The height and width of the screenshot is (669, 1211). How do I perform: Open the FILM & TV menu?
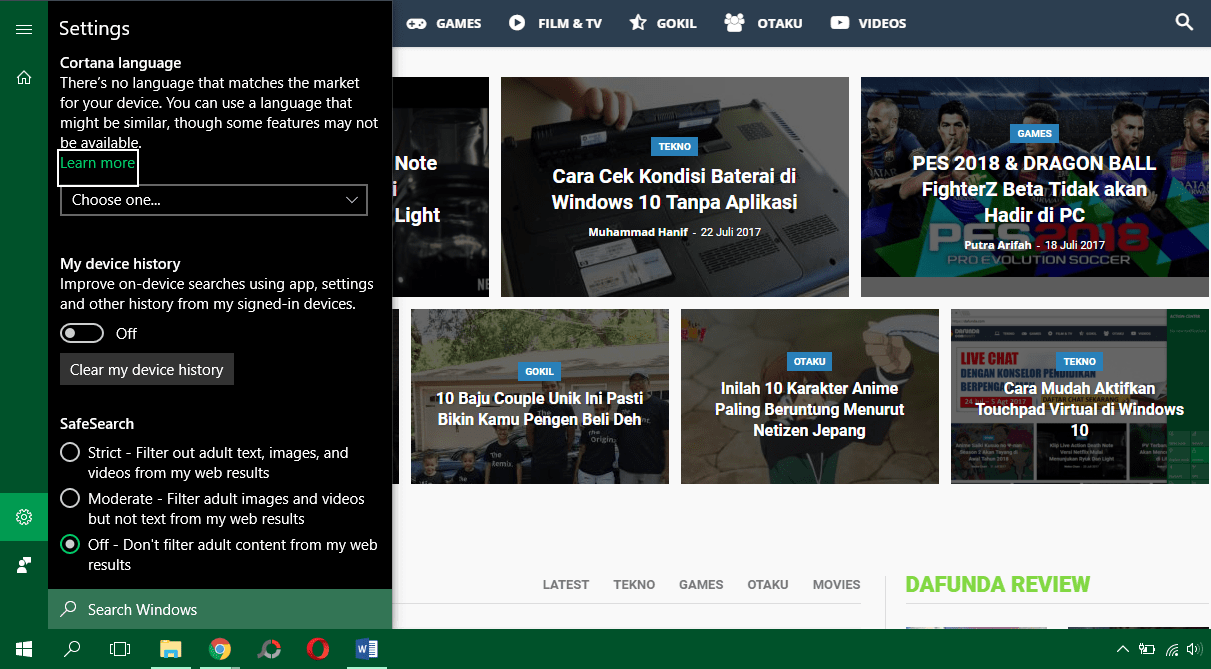click(x=555, y=23)
